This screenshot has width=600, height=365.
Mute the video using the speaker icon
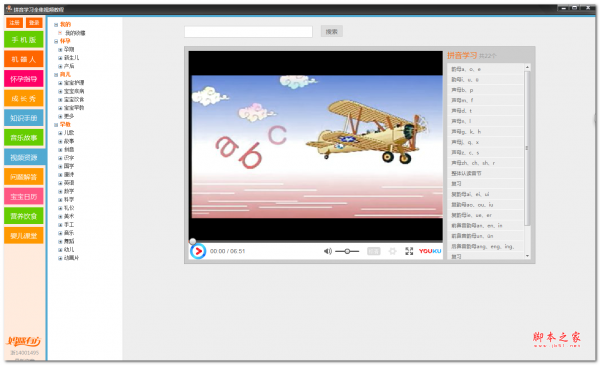(x=328, y=251)
